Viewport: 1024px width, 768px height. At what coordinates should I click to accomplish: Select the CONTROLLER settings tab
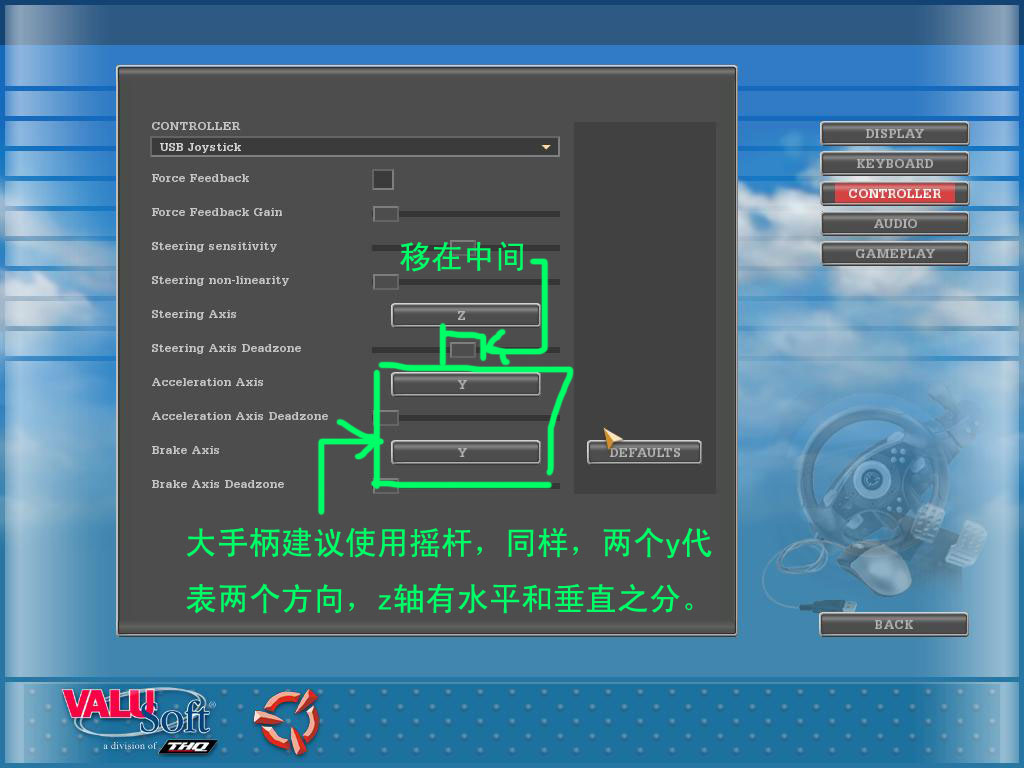(x=894, y=193)
